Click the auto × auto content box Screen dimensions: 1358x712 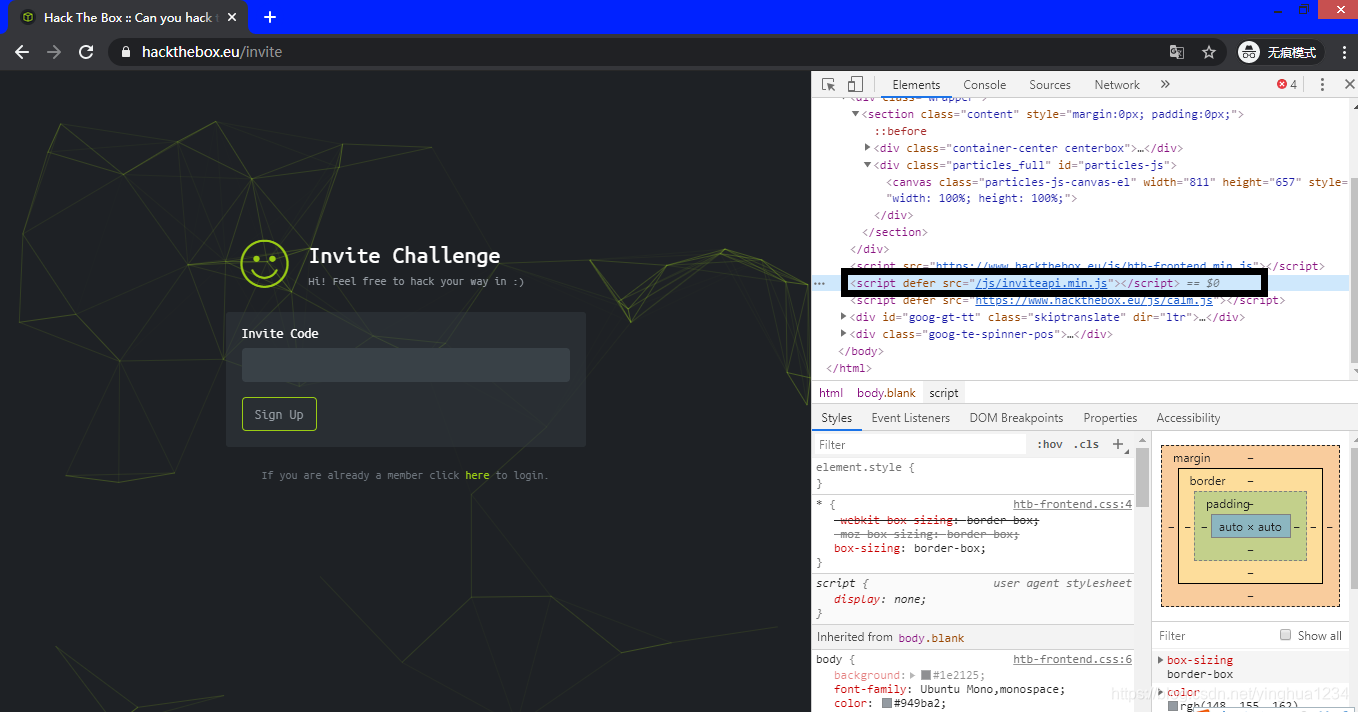(x=1250, y=526)
